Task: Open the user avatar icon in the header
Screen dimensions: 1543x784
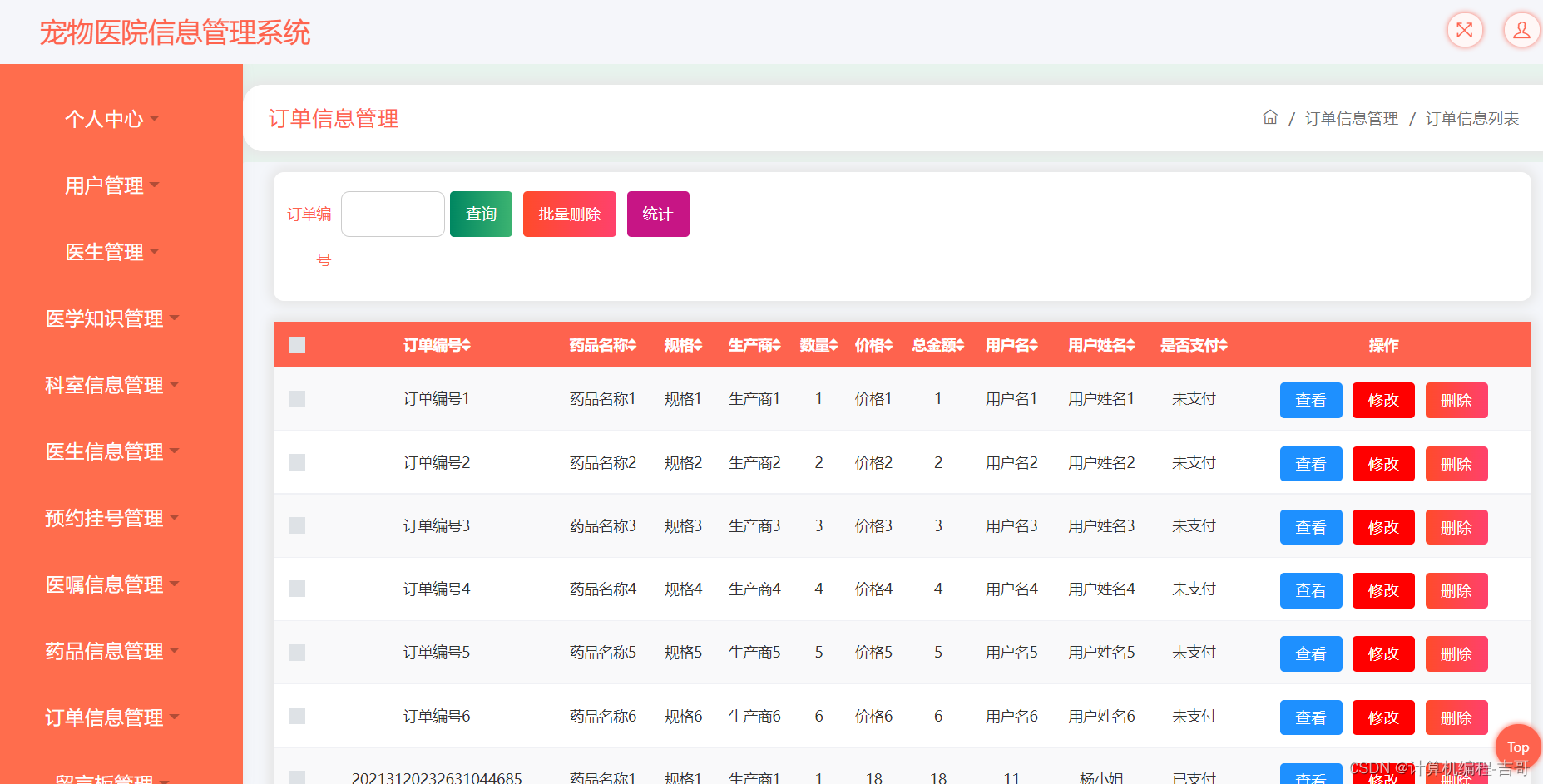Action: [x=1521, y=30]
